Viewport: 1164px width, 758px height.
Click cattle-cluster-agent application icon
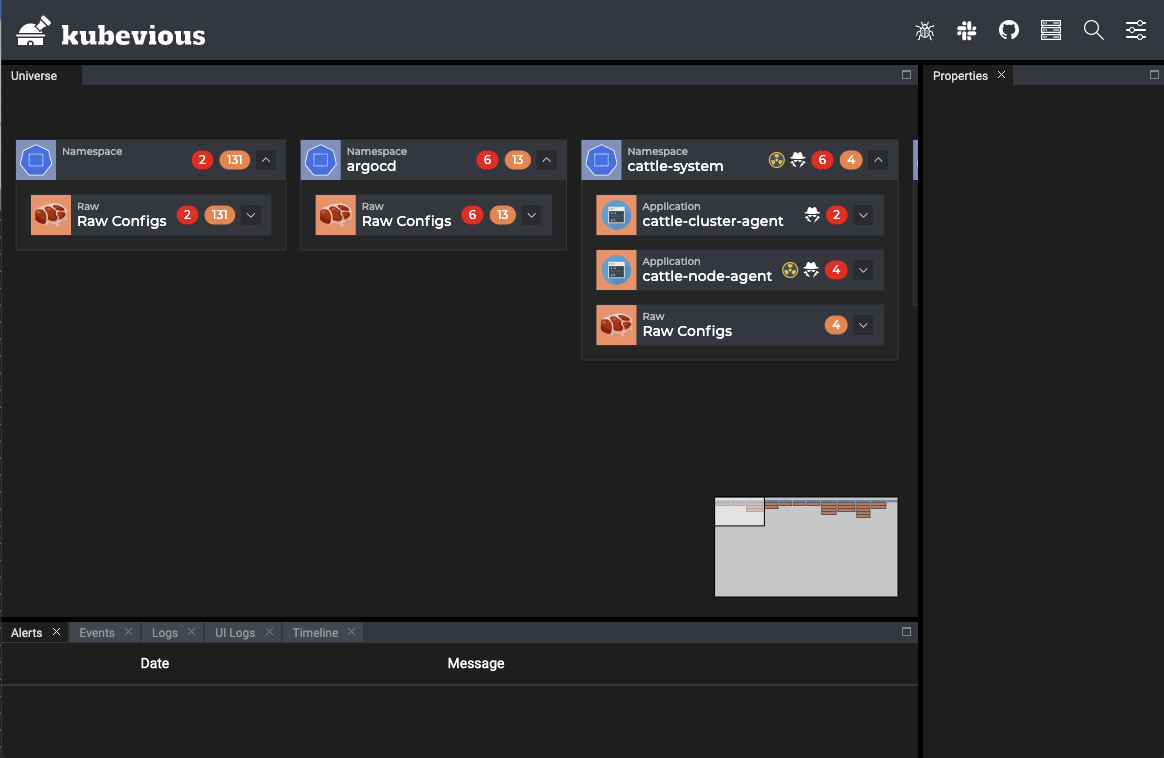(616, 215)
